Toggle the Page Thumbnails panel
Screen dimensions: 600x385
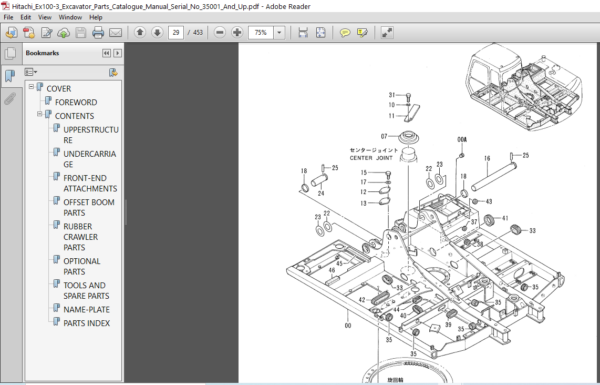(11, 53)
